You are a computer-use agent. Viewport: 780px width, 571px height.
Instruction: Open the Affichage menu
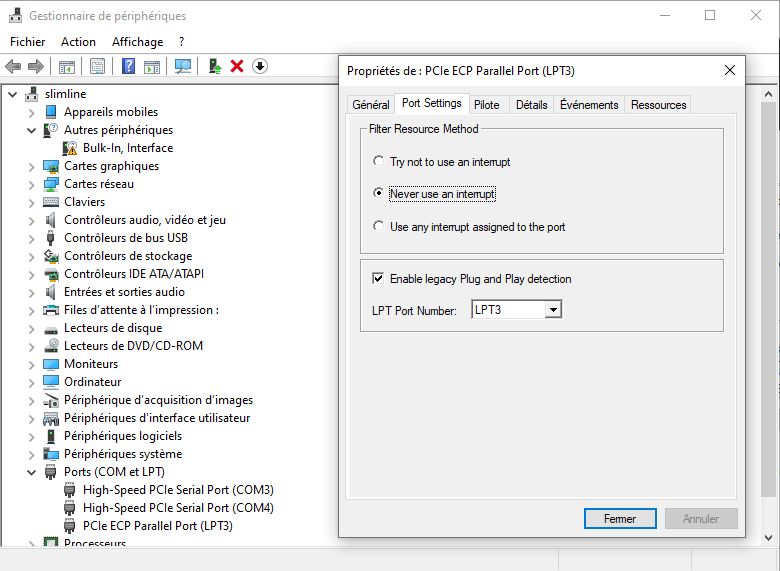tap(137, 42)
